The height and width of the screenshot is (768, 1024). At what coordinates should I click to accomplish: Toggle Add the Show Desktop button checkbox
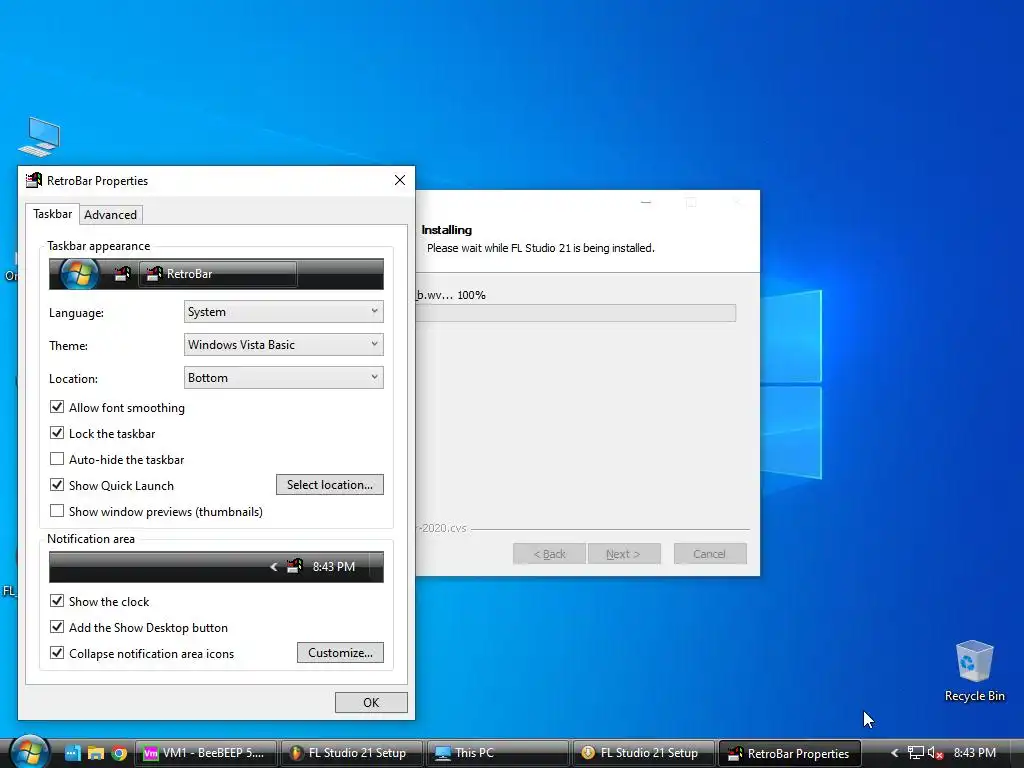click(57, 627)
